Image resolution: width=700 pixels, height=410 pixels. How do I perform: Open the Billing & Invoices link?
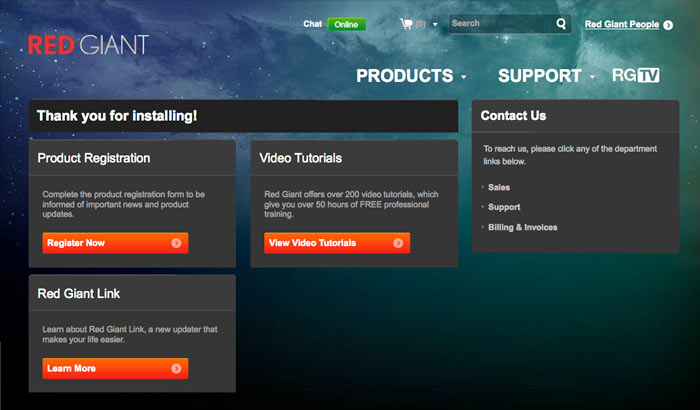pos(523,227)
